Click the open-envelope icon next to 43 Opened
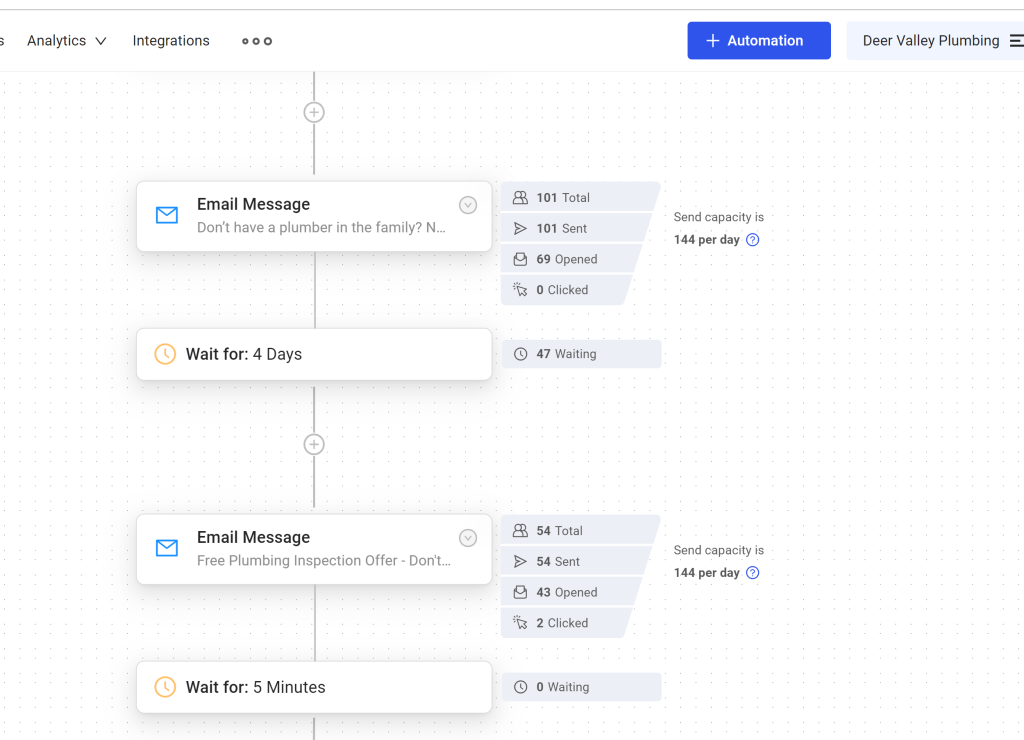This screenshot has width=1024, height=740. pyautogui.click(x=520, y=592)
